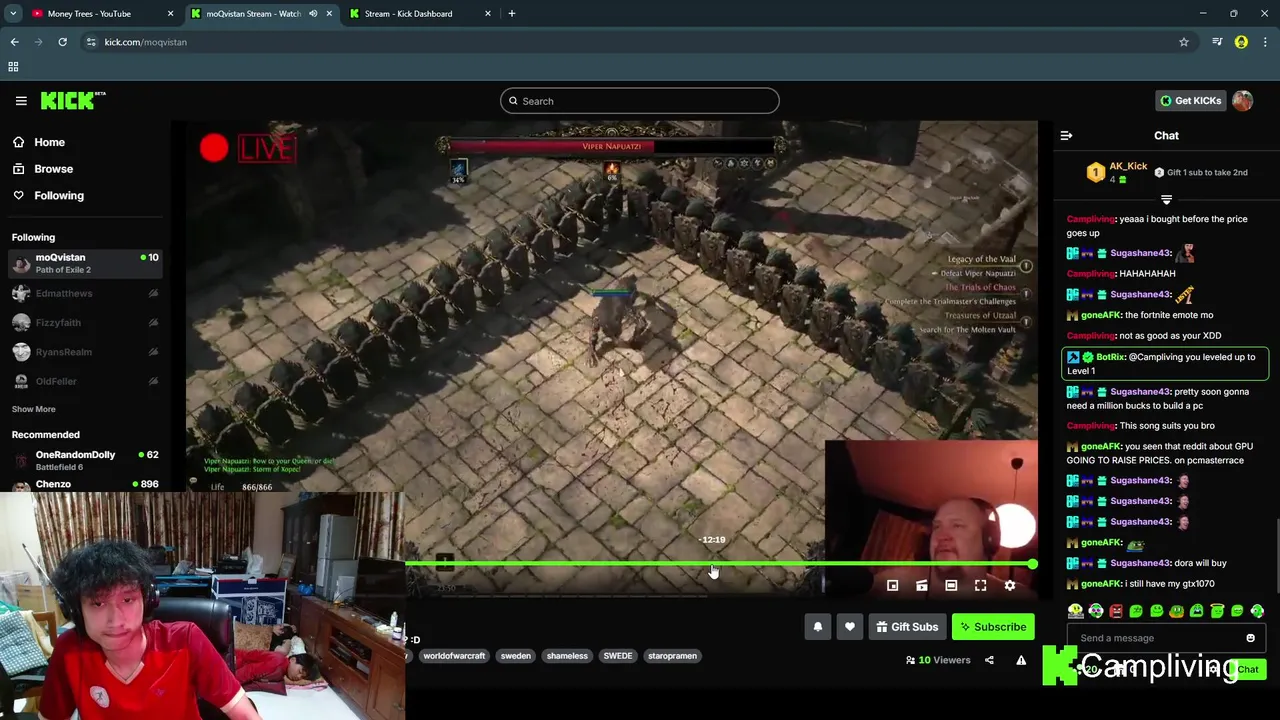Image resolution: width=1280 pixels, height=720 pixels.
Task: Open the Following page in sidebar
Action: coord(48,196)
